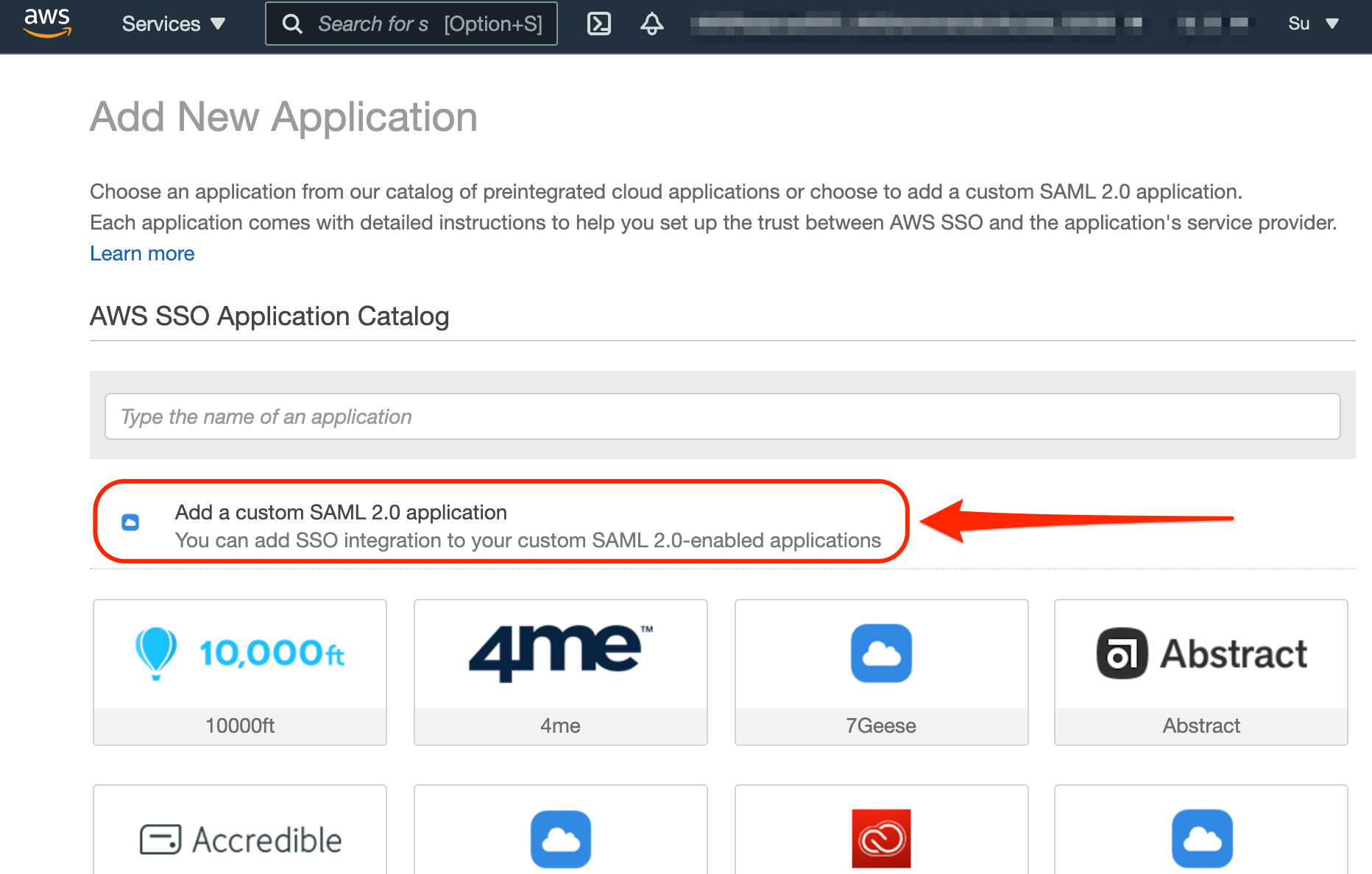
Task: Select the 10000ft application label
Action: click(x=240, y=725)
